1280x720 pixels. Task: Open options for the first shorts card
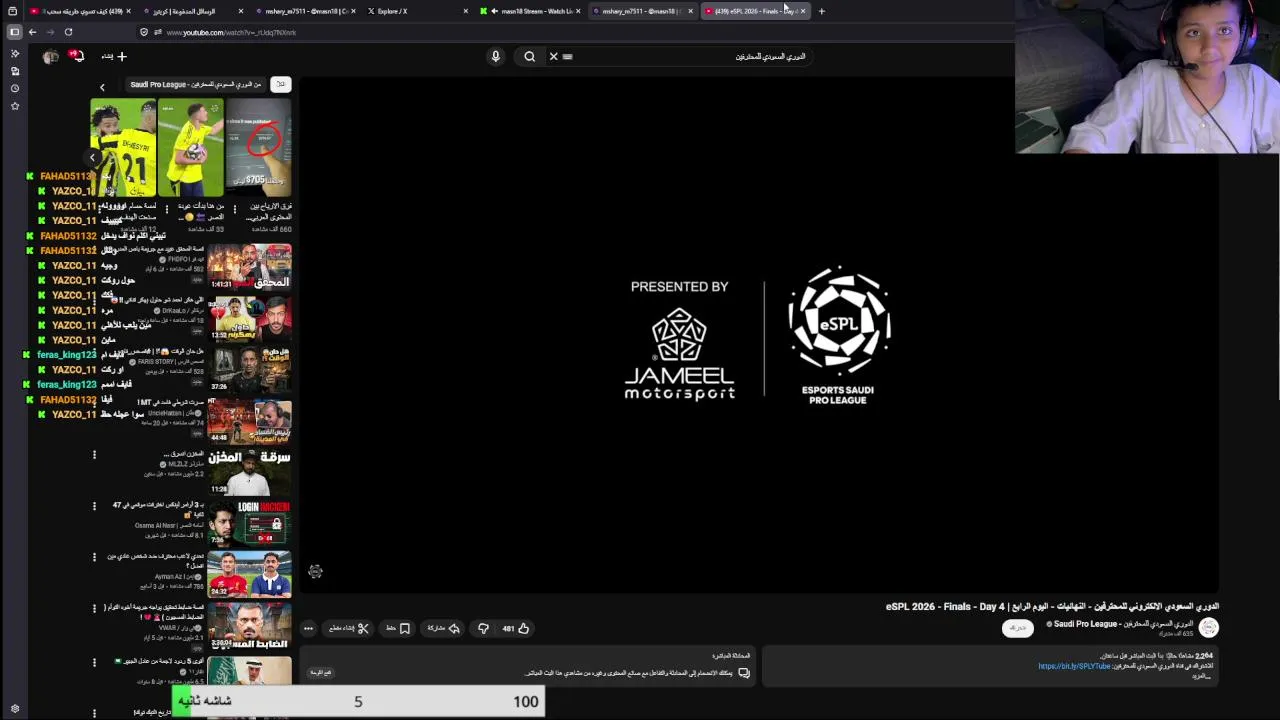(x=234, y=209)
